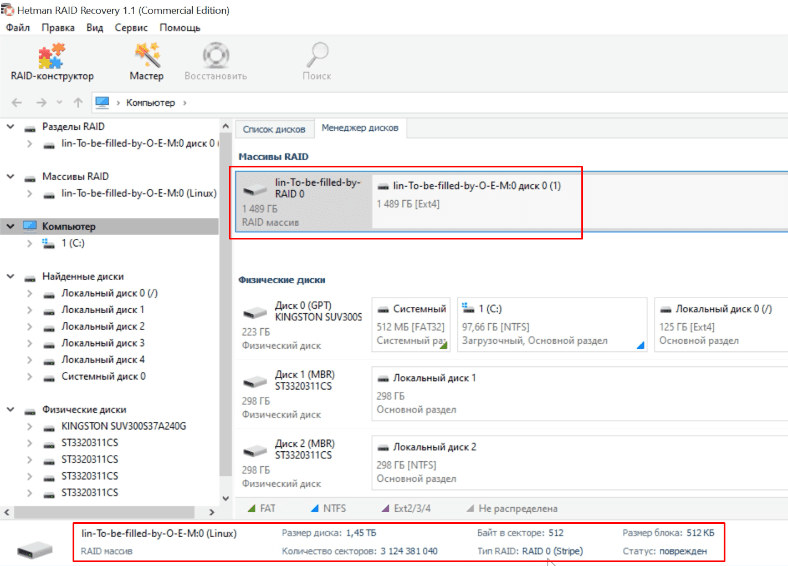The width and height of the screenshot is (788, 566).
Task: Open the Сервис menu
Action: pos(130,28)
